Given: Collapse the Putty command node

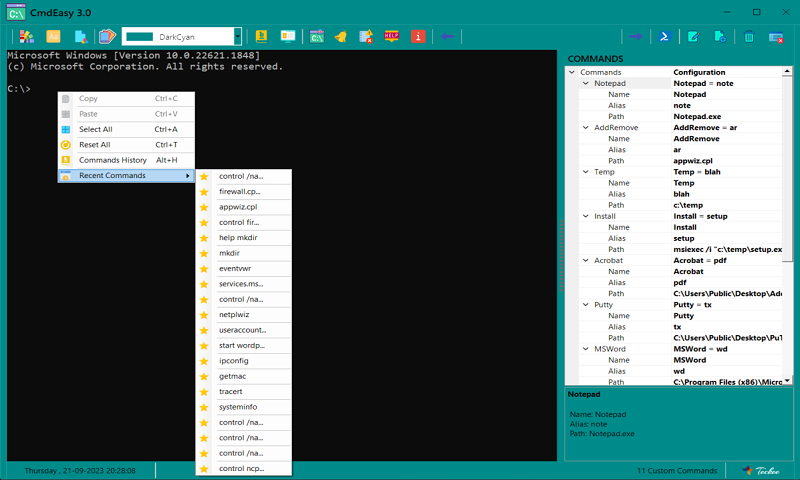Looking at the screenshot, I should pyautogui.click(x=586, y=305).
